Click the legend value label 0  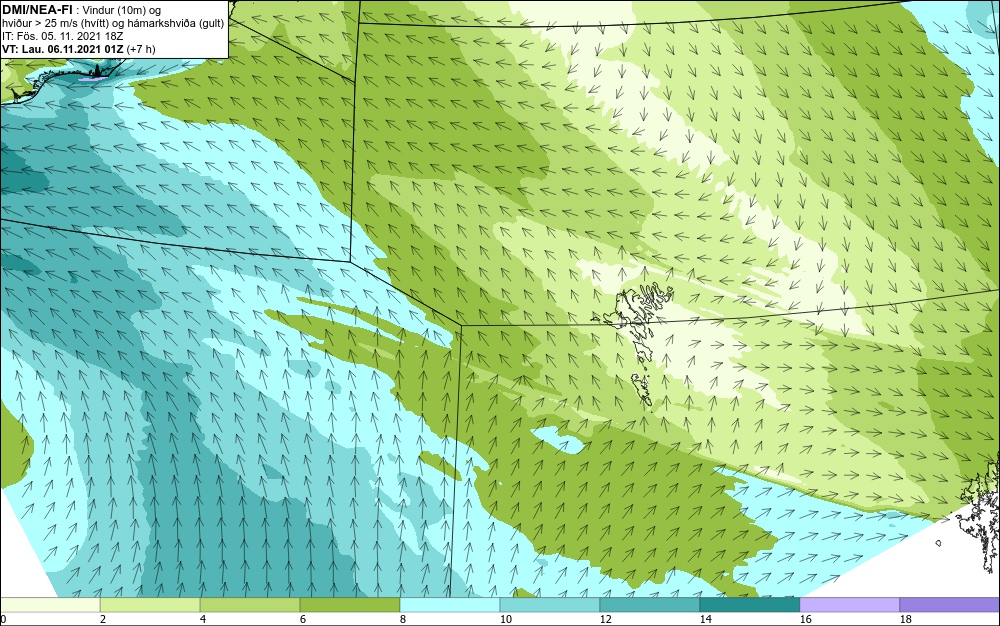[3, 619]
